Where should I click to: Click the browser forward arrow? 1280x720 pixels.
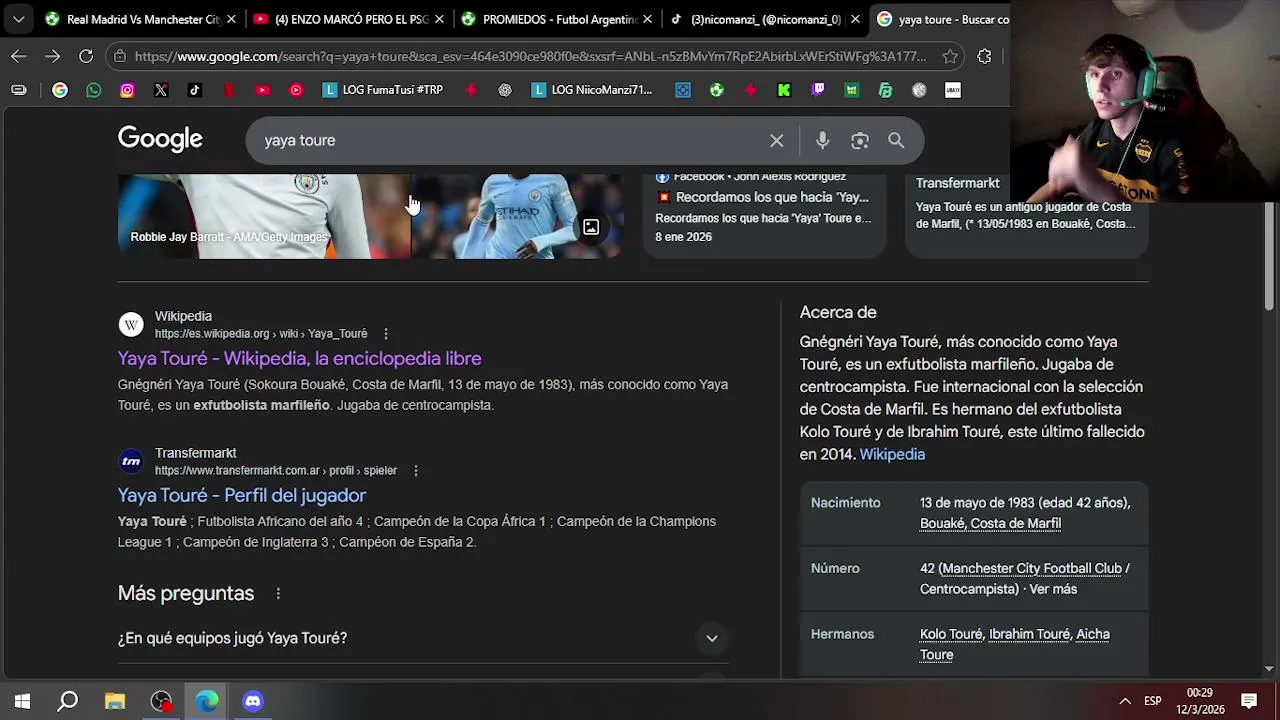click(52, 56)
